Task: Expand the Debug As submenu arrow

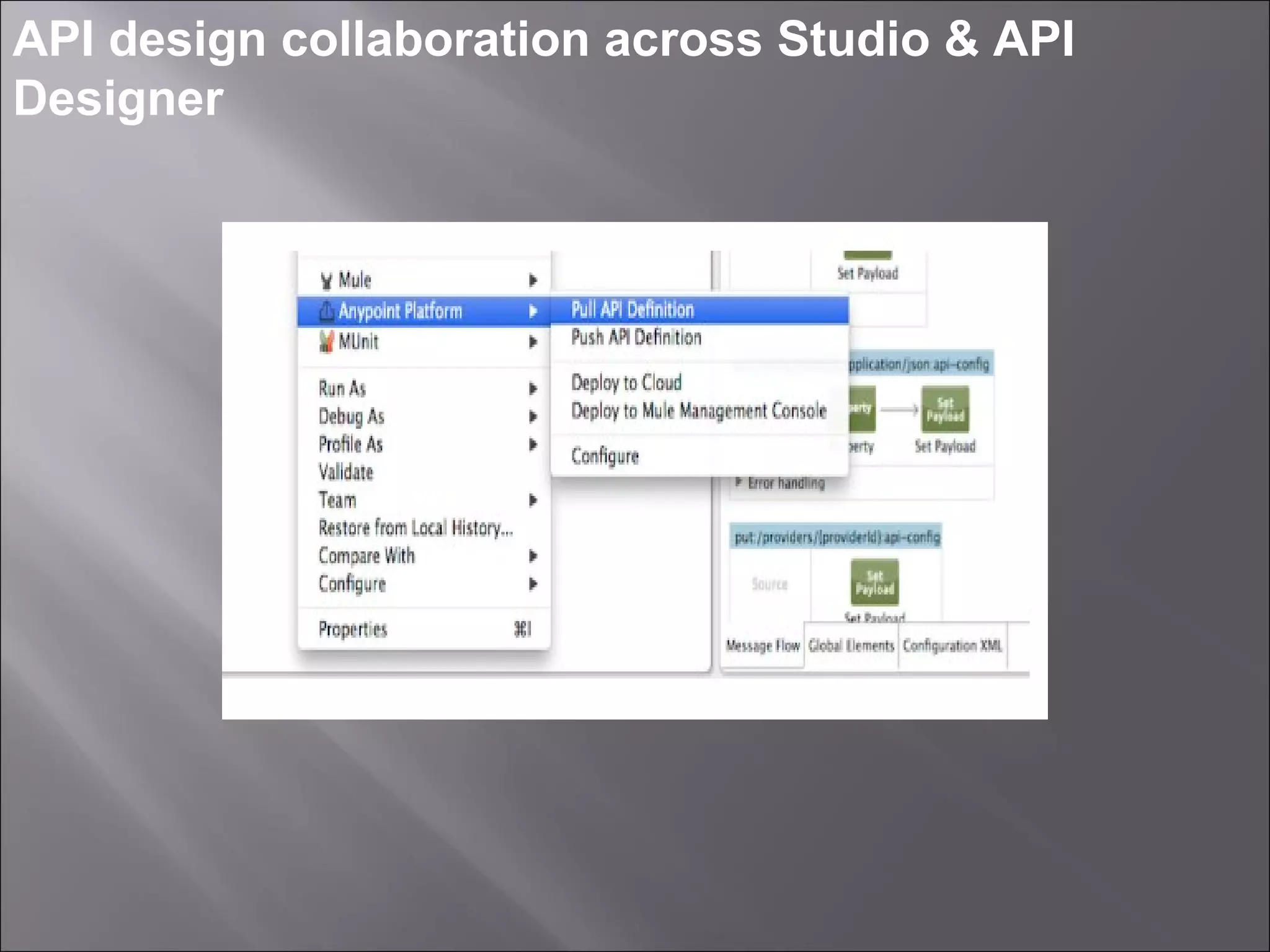Action: click(533, 416)
